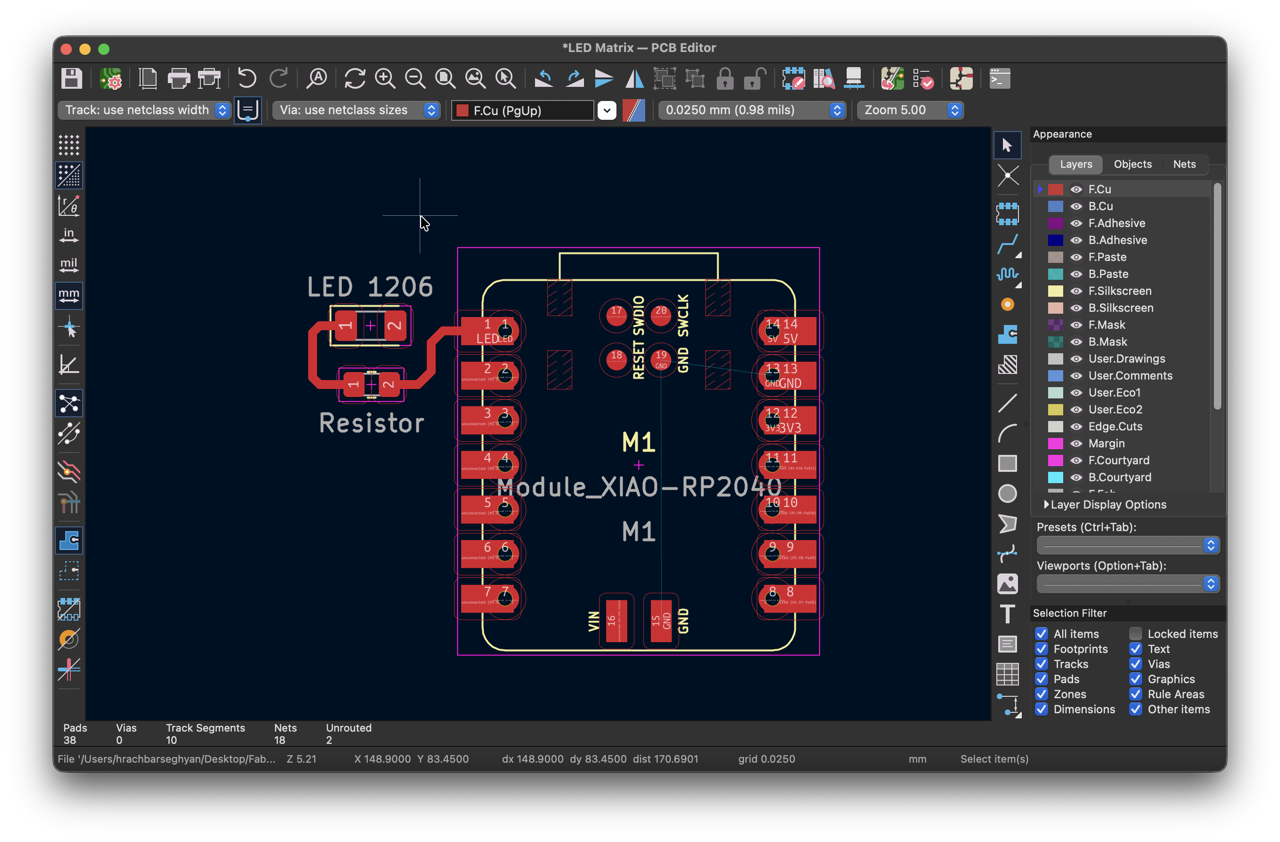1280x842 pixels.
Task: Hide the B.Cu layer with its eye icon
Action: click(1077, 206)
